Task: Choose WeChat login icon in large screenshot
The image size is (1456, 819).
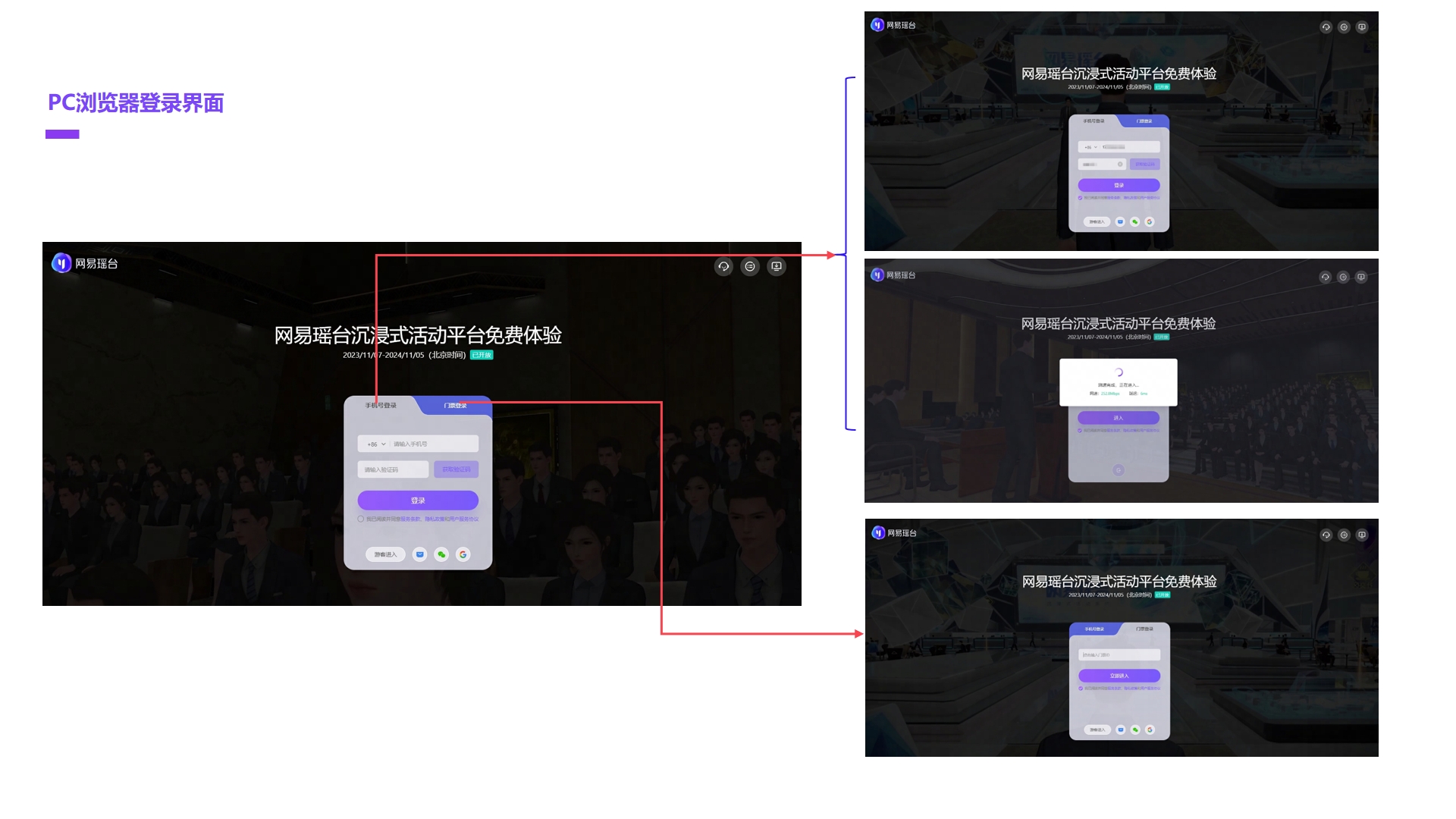Action: 441,554
